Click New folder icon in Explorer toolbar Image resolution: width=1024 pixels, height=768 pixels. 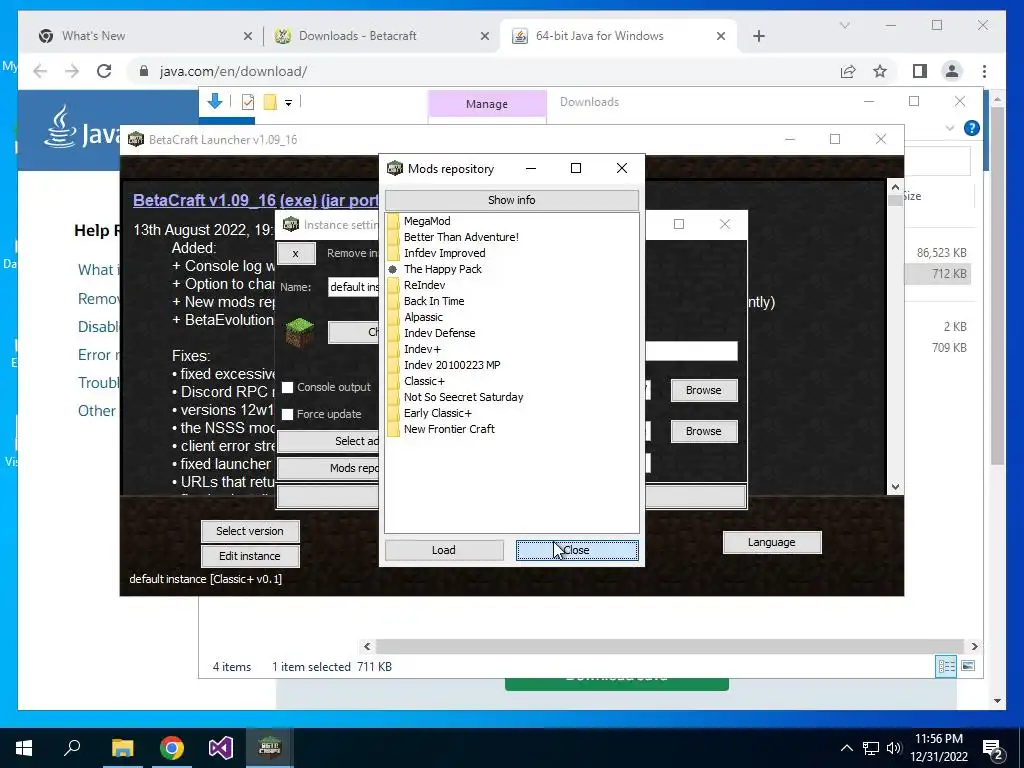[x=270, y=101]
